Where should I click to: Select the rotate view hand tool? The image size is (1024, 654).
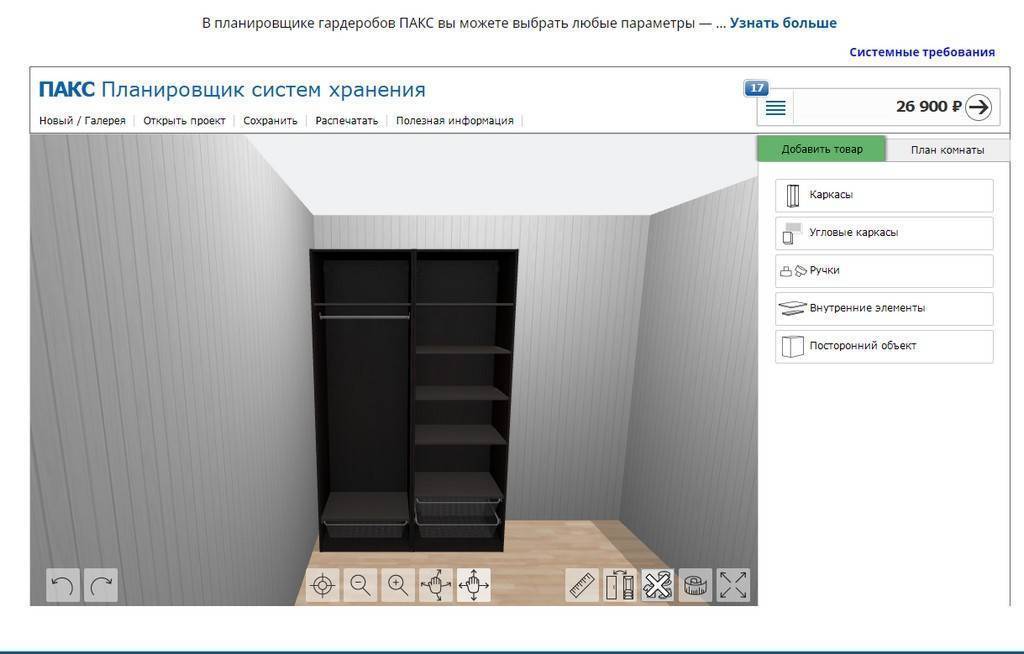coord(436,585)
